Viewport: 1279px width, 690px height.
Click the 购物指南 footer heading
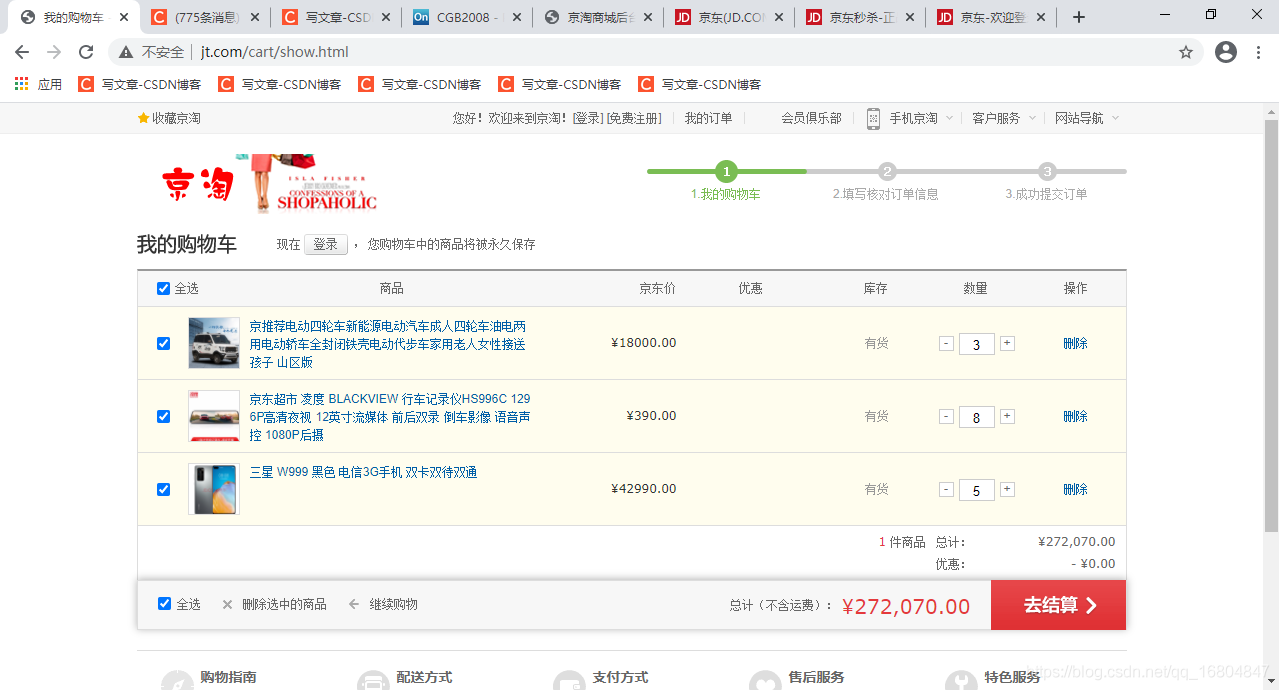click(228, 677)
